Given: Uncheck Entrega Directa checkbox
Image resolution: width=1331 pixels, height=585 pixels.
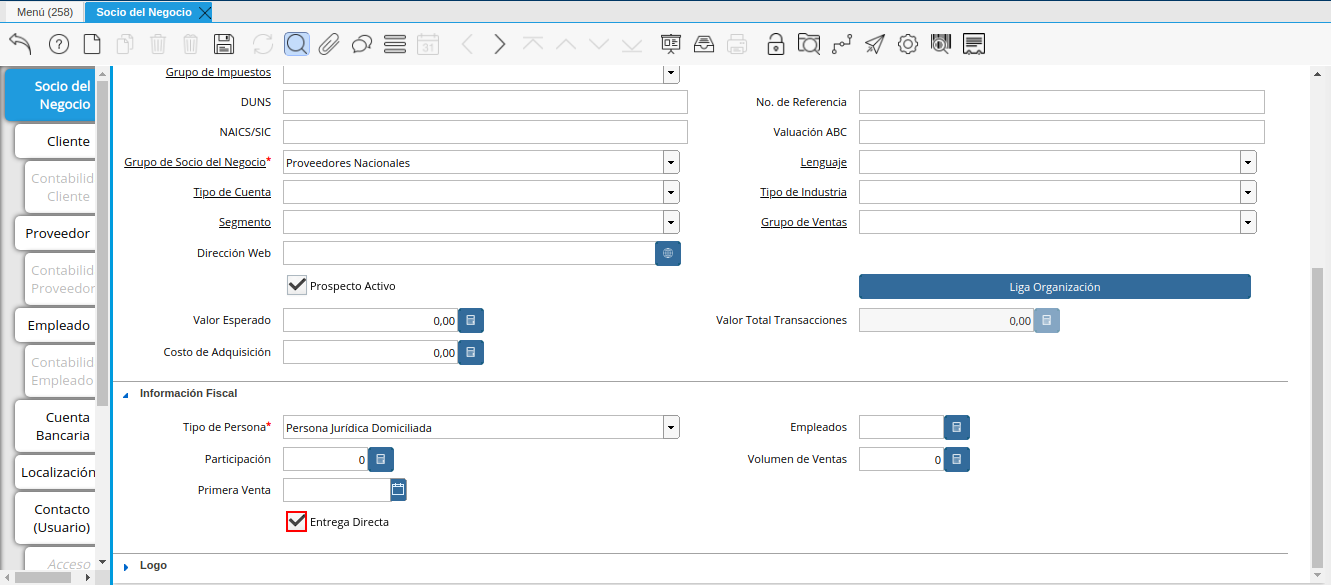Looking at the screenshot, I should click(296, 522).
